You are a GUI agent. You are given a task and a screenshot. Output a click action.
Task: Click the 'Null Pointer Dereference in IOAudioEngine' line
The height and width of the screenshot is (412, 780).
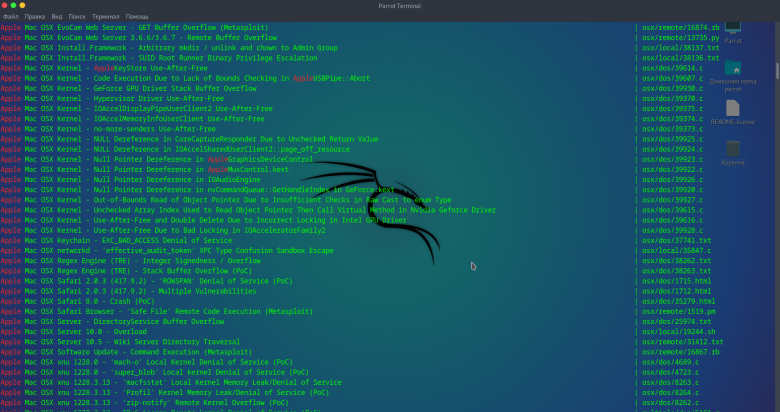(130, 180)
